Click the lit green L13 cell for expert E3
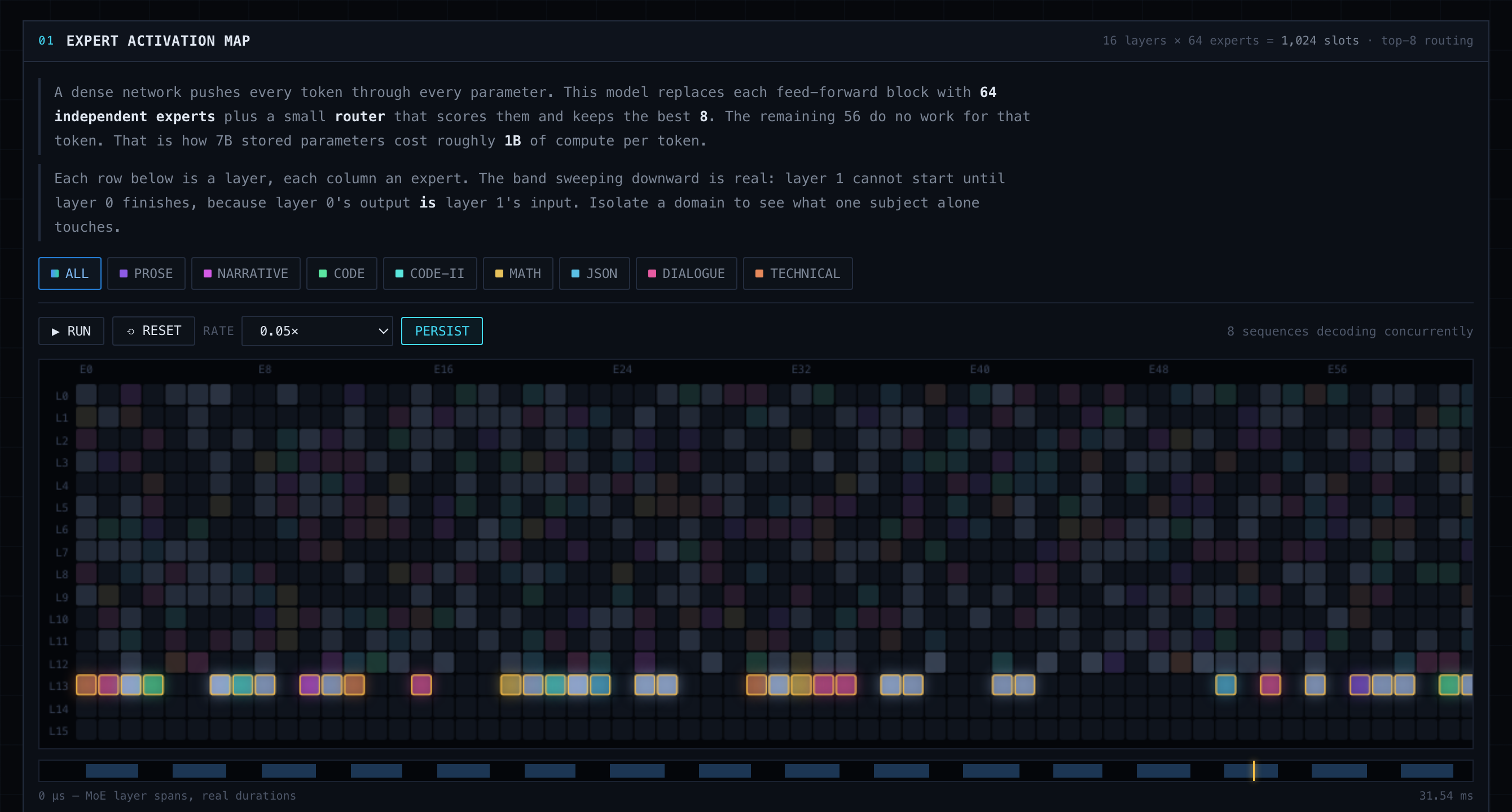This screenshot has height=812, width=1512. [153, 685]
